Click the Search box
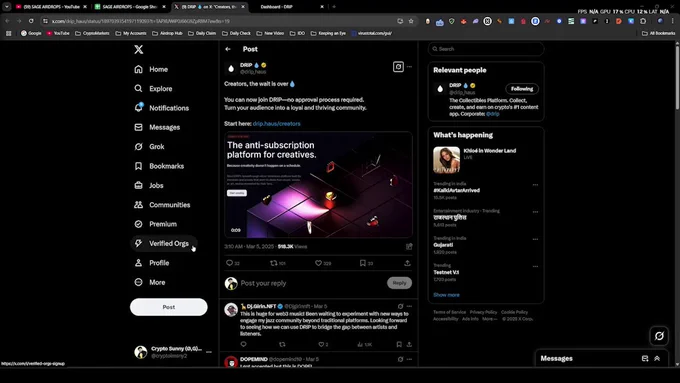680x383 pixels. tap(486, 49)
